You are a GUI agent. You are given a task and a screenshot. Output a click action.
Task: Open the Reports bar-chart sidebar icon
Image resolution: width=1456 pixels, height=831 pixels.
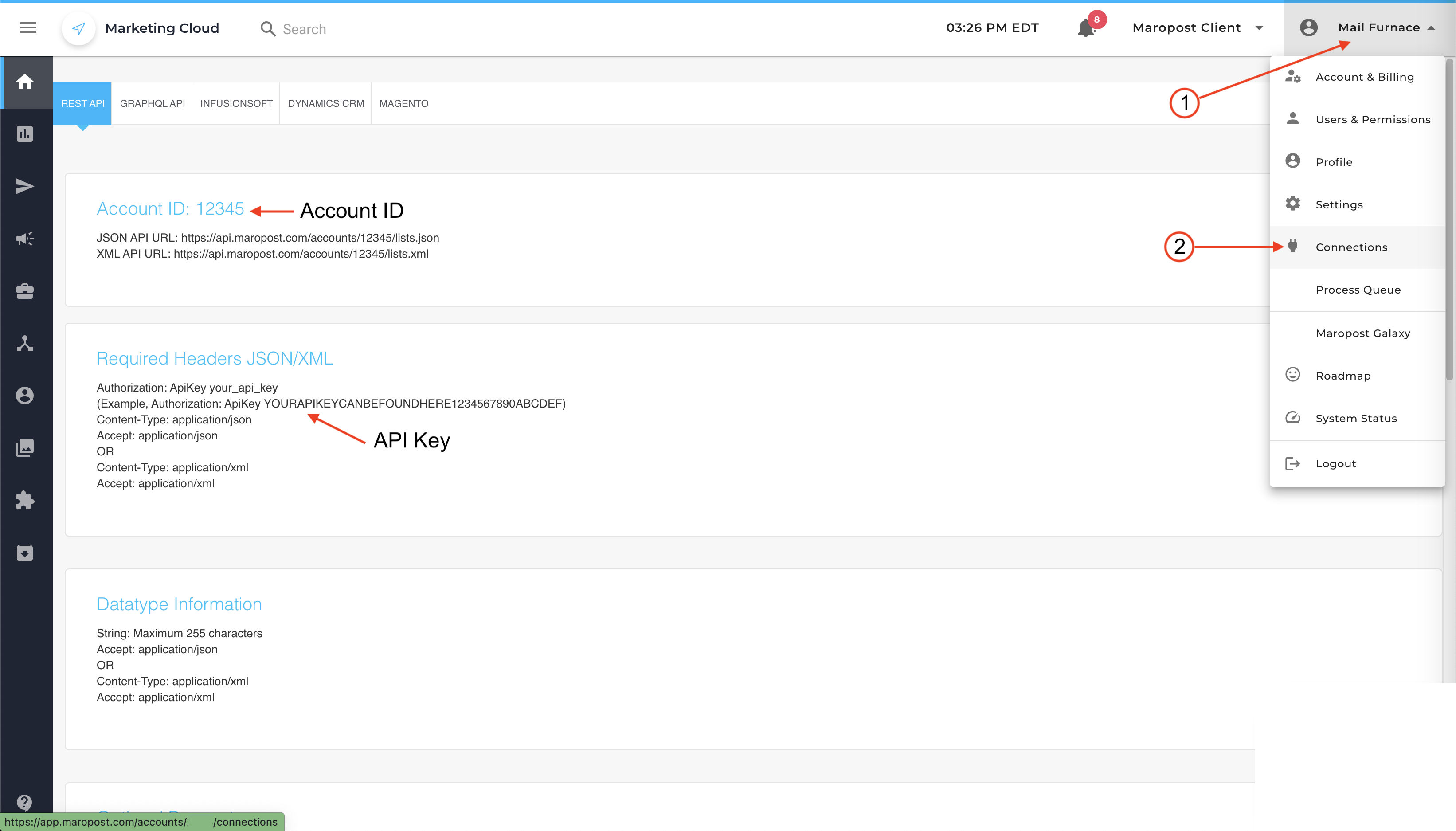tap(24, 134)
